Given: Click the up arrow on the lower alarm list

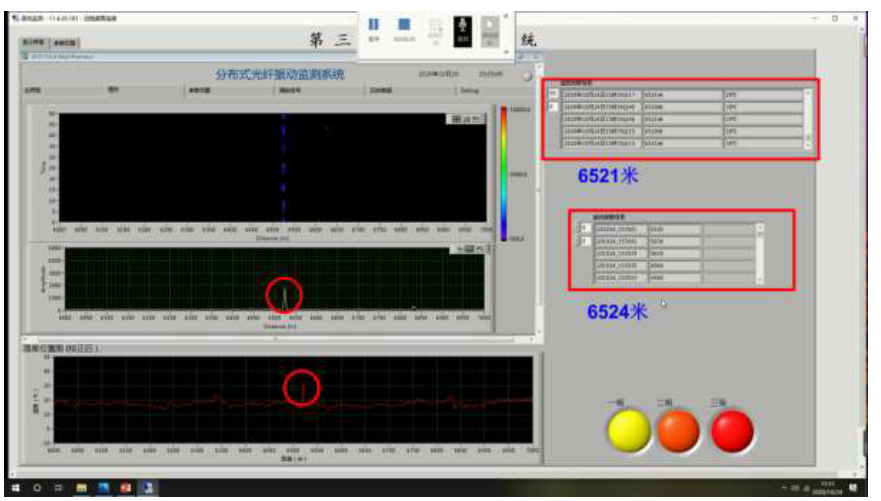Looking at the screenshot, I should click(760, 228).
